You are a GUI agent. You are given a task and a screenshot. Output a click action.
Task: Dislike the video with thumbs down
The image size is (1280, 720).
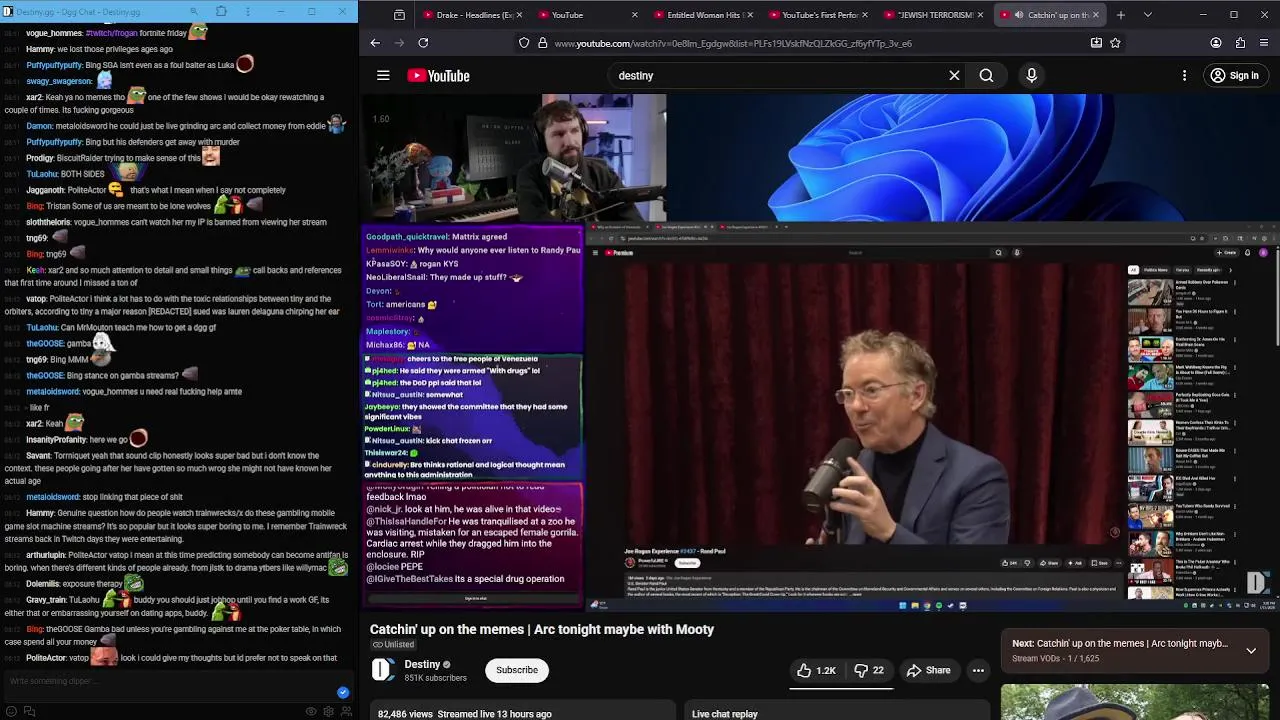point(868,670)
